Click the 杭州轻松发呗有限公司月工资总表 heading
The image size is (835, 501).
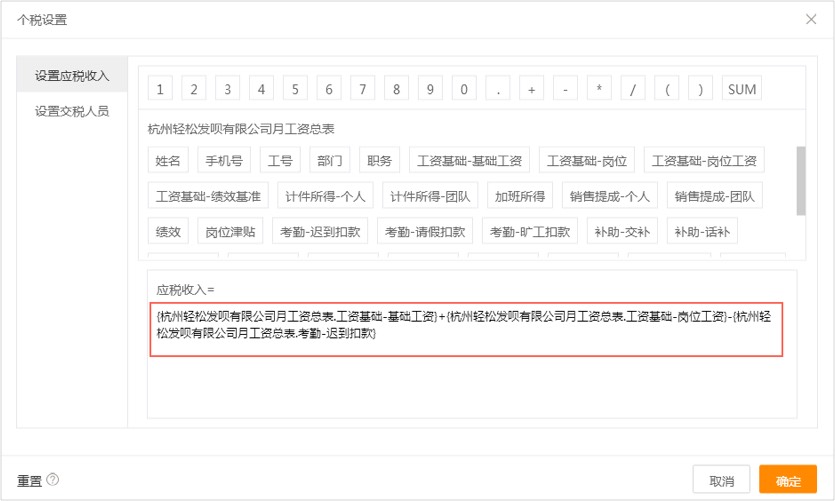click(x=241, y=128)
